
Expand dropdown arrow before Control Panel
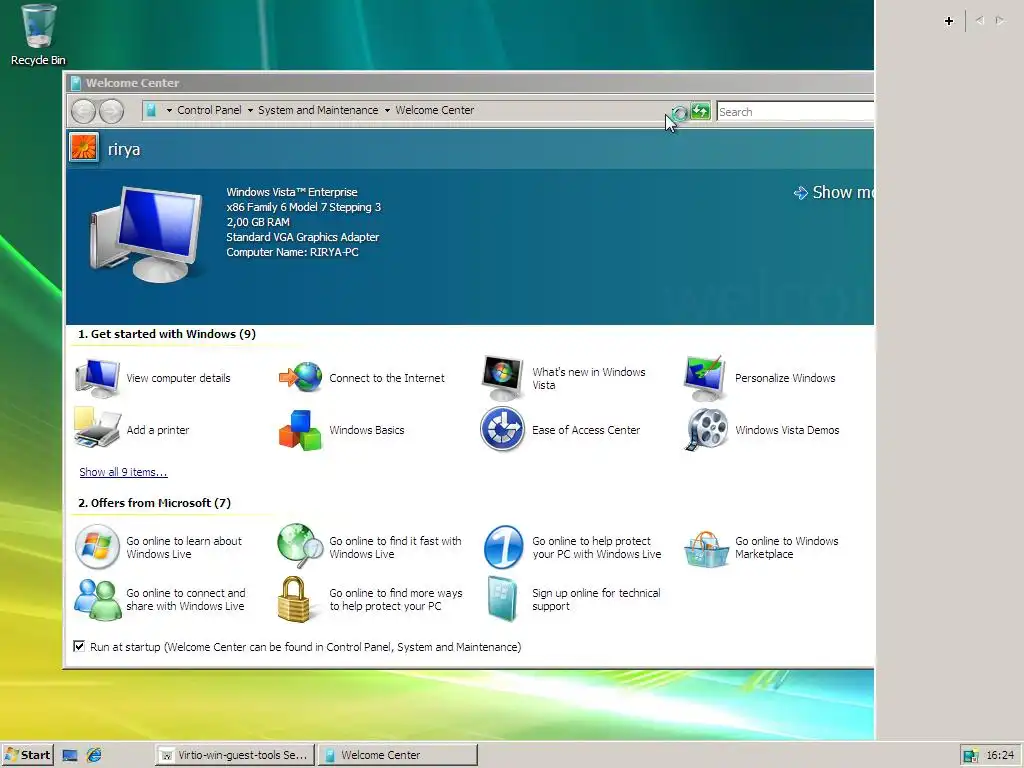click(x=169, y=110)
